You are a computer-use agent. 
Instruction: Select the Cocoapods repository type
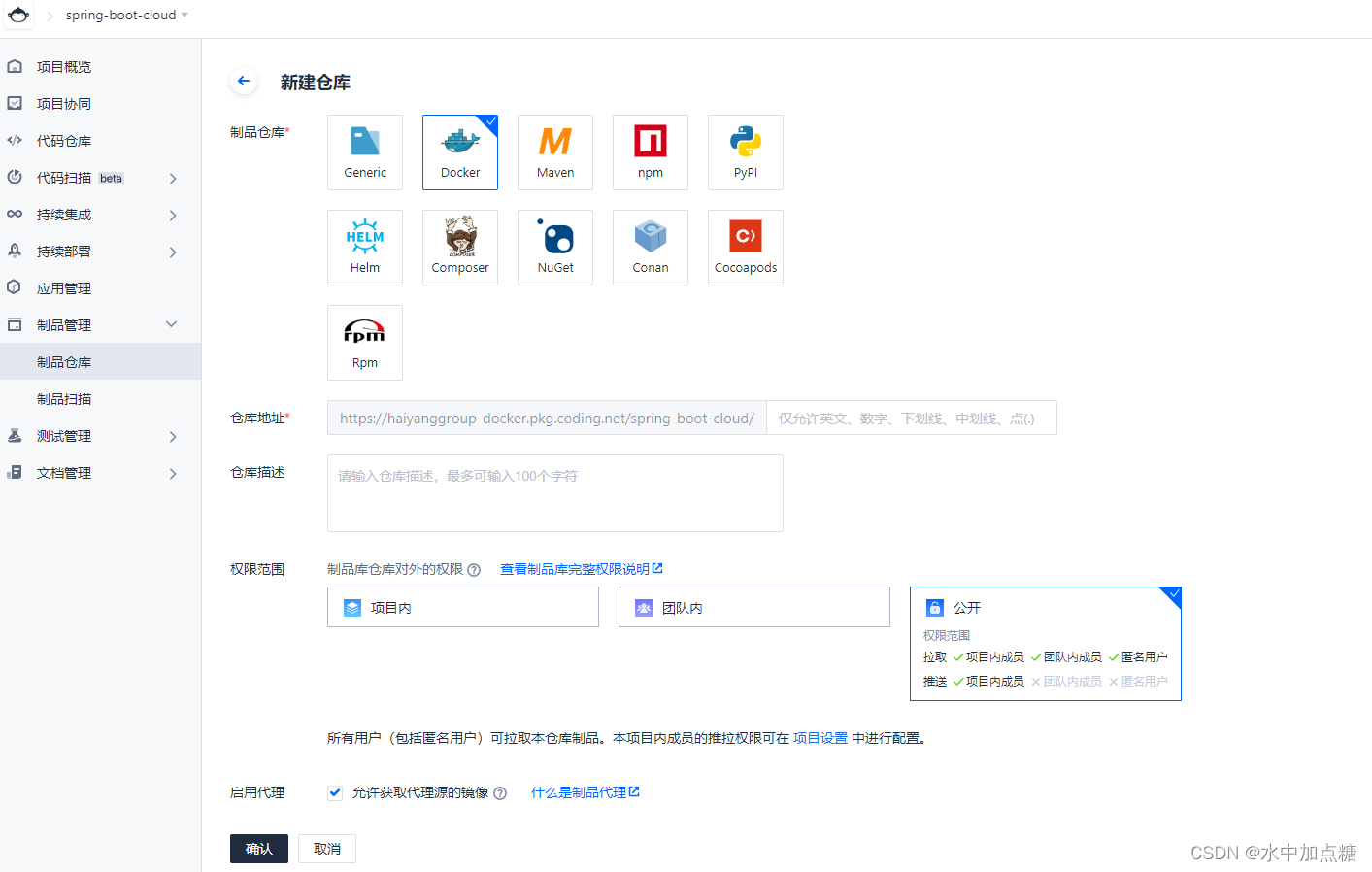tap(746, 248)
